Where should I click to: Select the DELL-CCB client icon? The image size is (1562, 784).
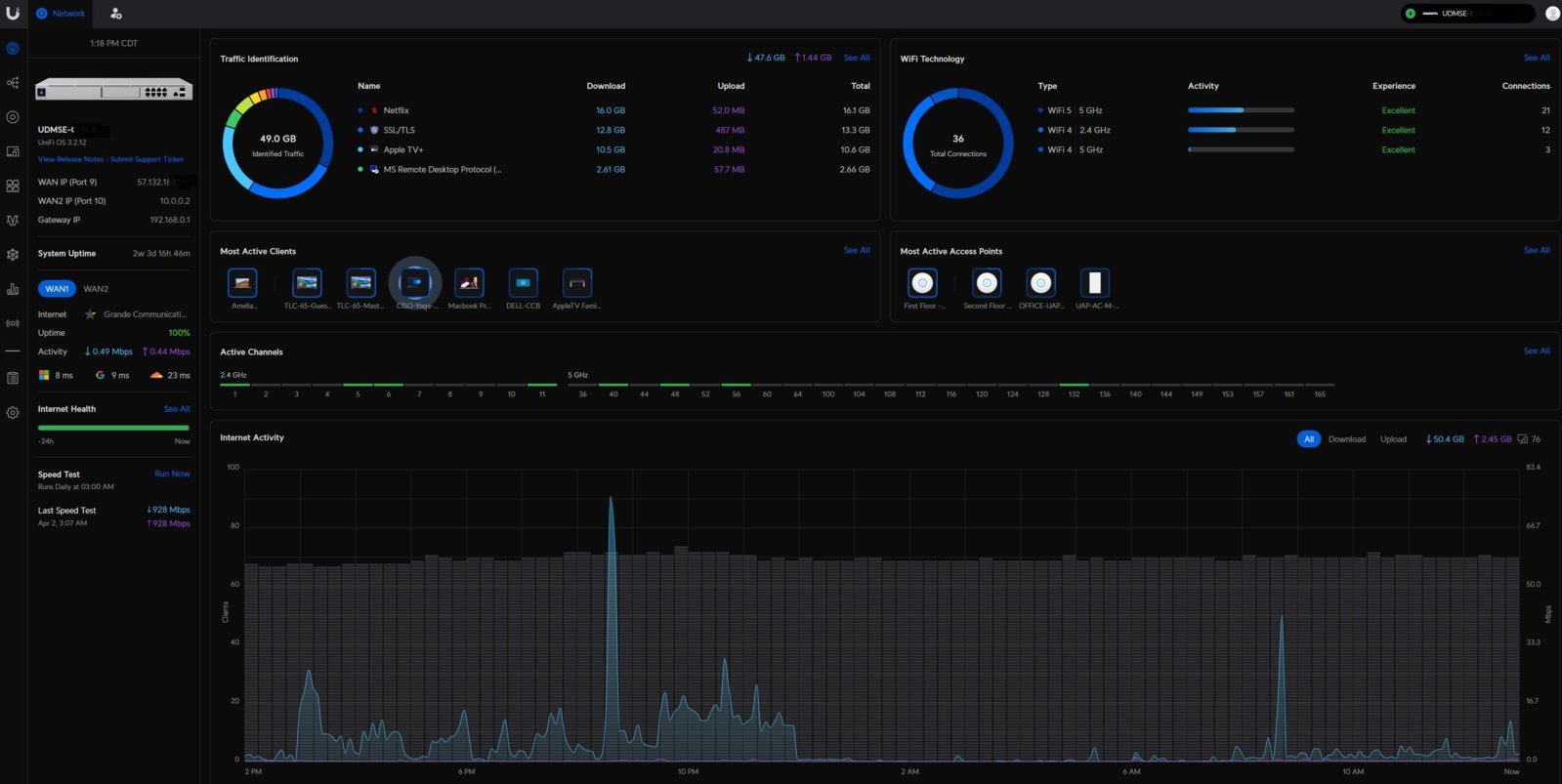pos(523,283)
